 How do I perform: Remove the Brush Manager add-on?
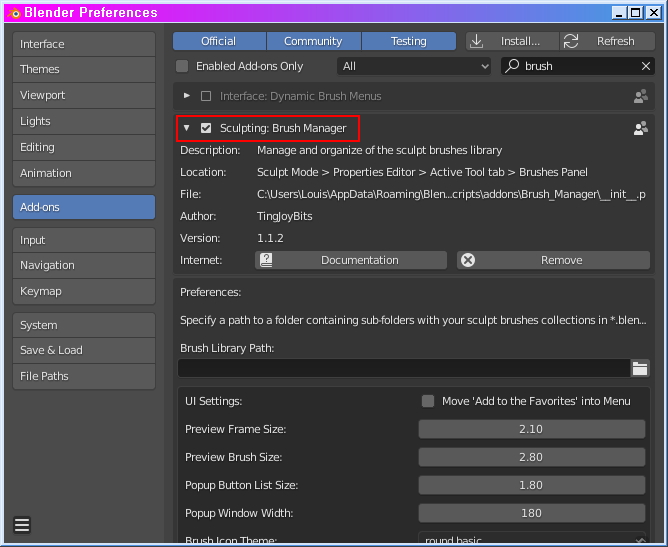pyautogui.click(x=553, y=260)
